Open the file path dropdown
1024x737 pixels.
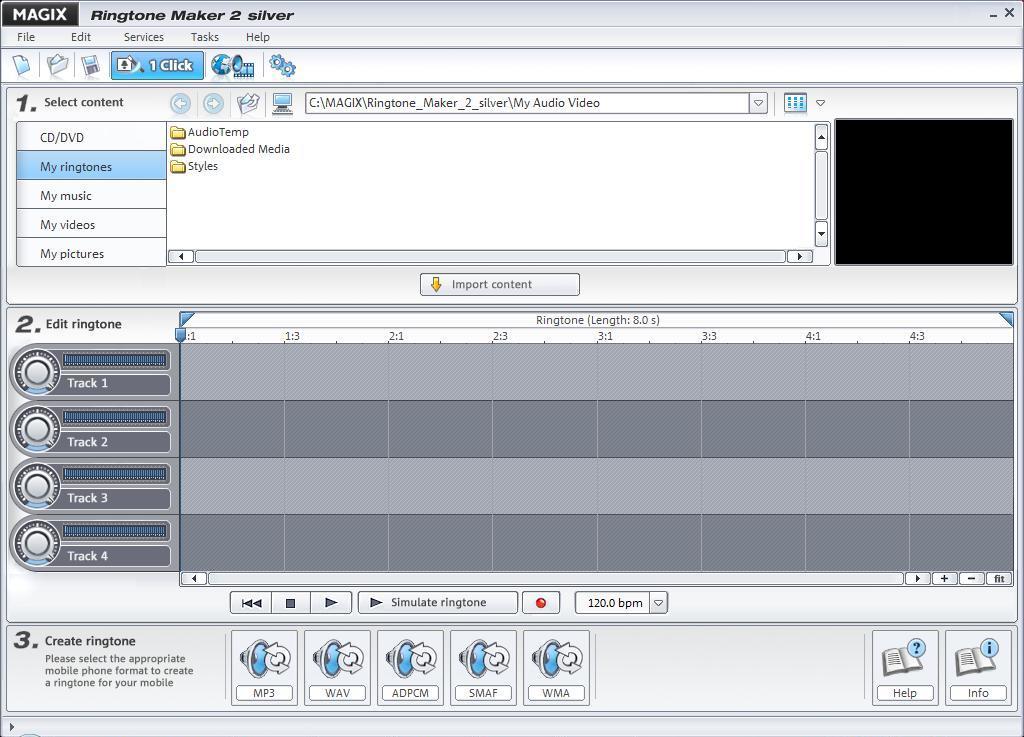[758, 102]
